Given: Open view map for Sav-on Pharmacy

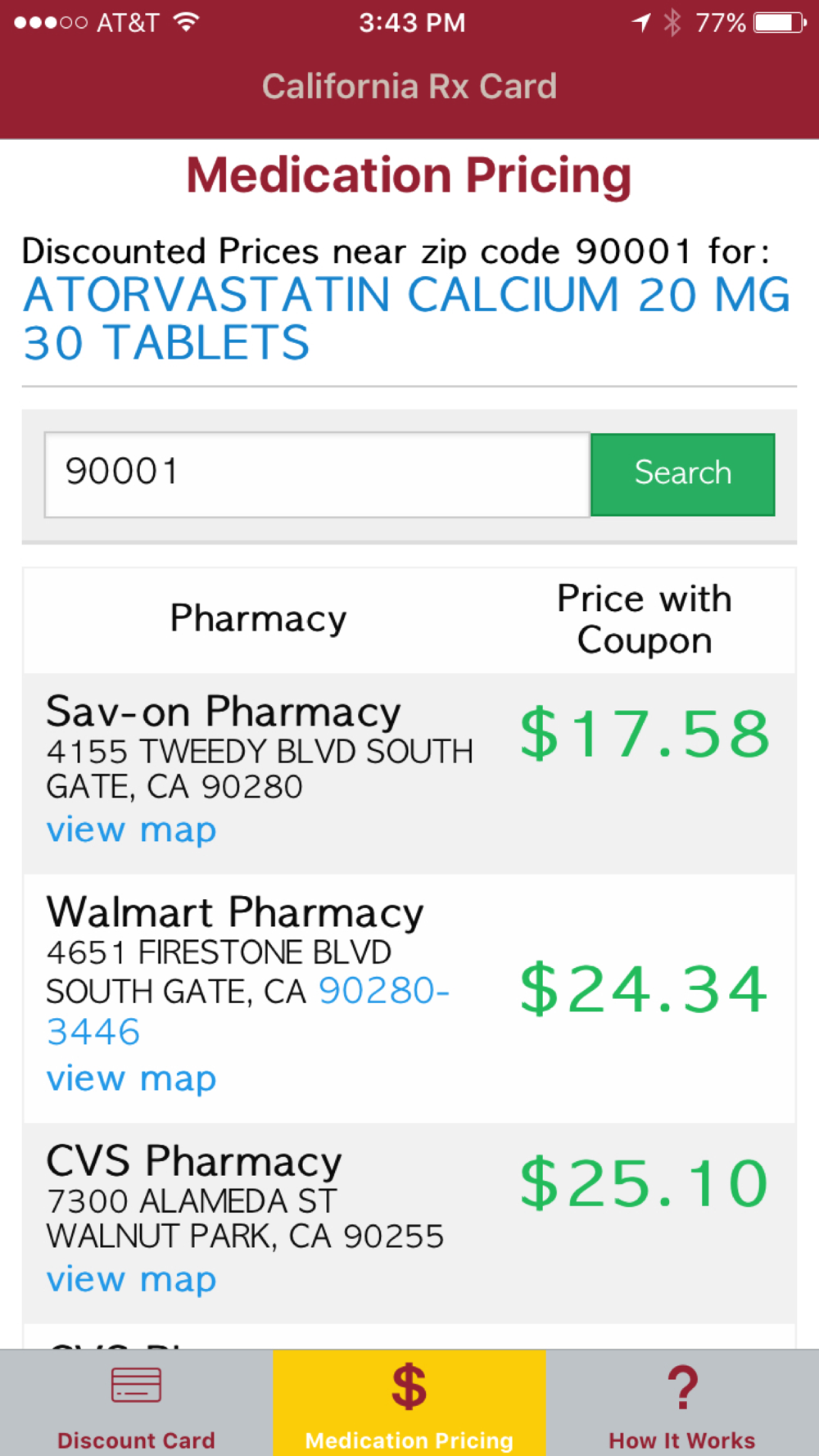Looking at the screenshot, I should (131, 830).
